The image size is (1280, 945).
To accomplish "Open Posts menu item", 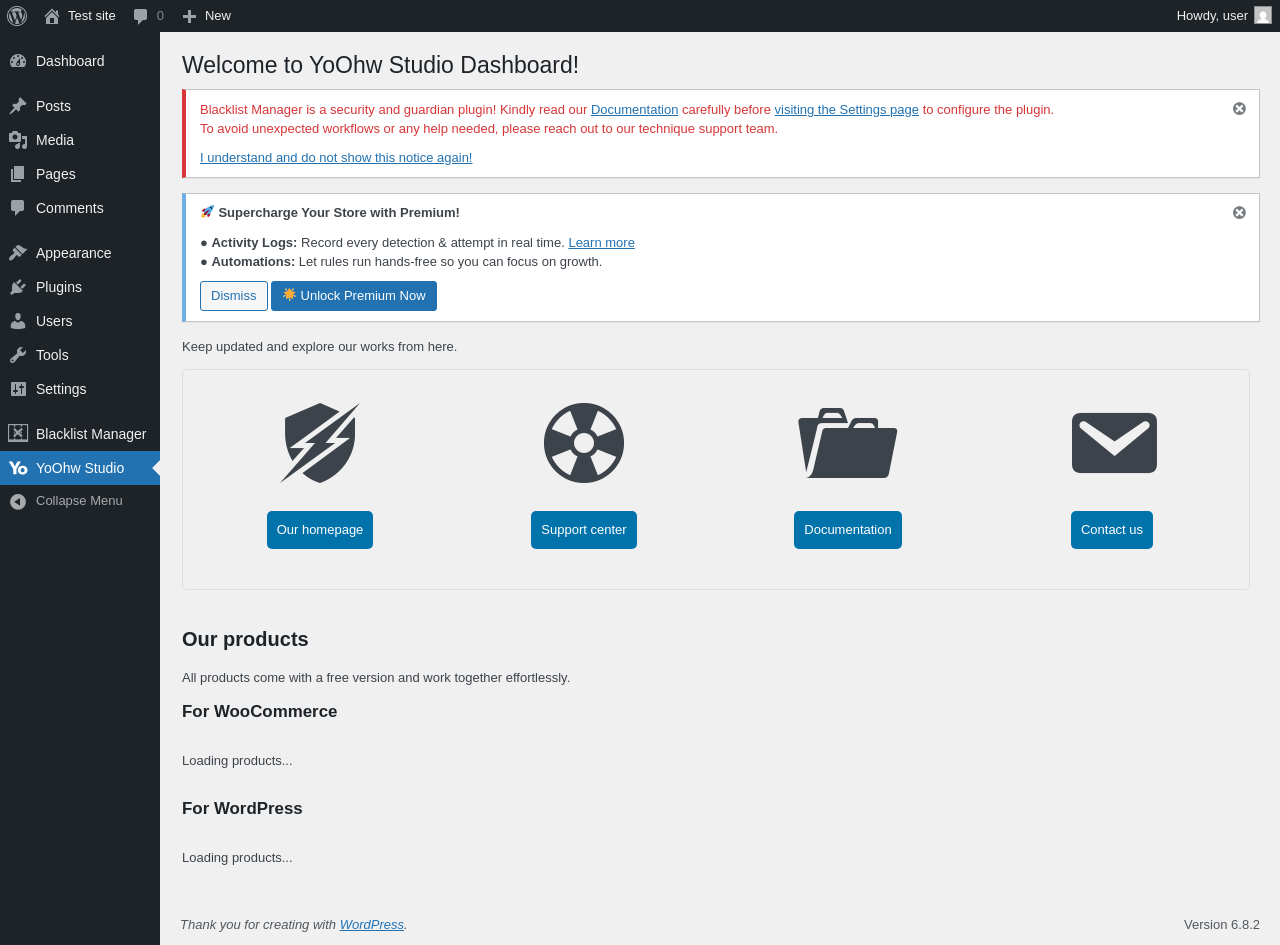I will tap(80, 106).
